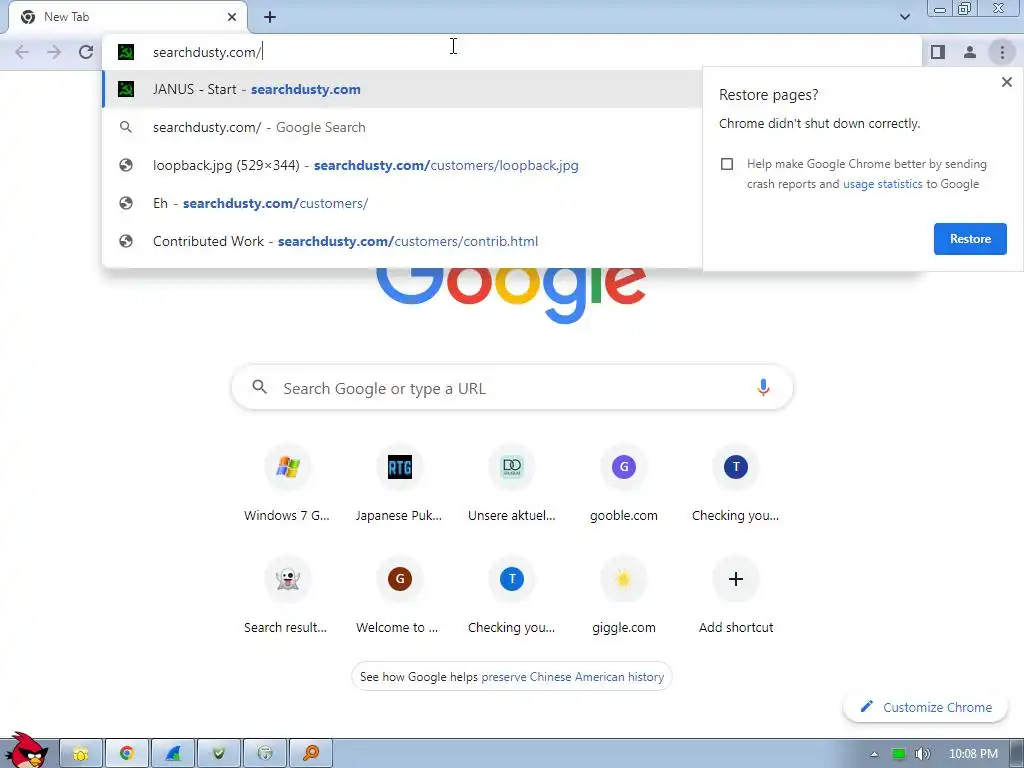The image size is (1024, 768).
Task: Click the browser back arrow
Action: pyautogui.click(x=22, y=52)
